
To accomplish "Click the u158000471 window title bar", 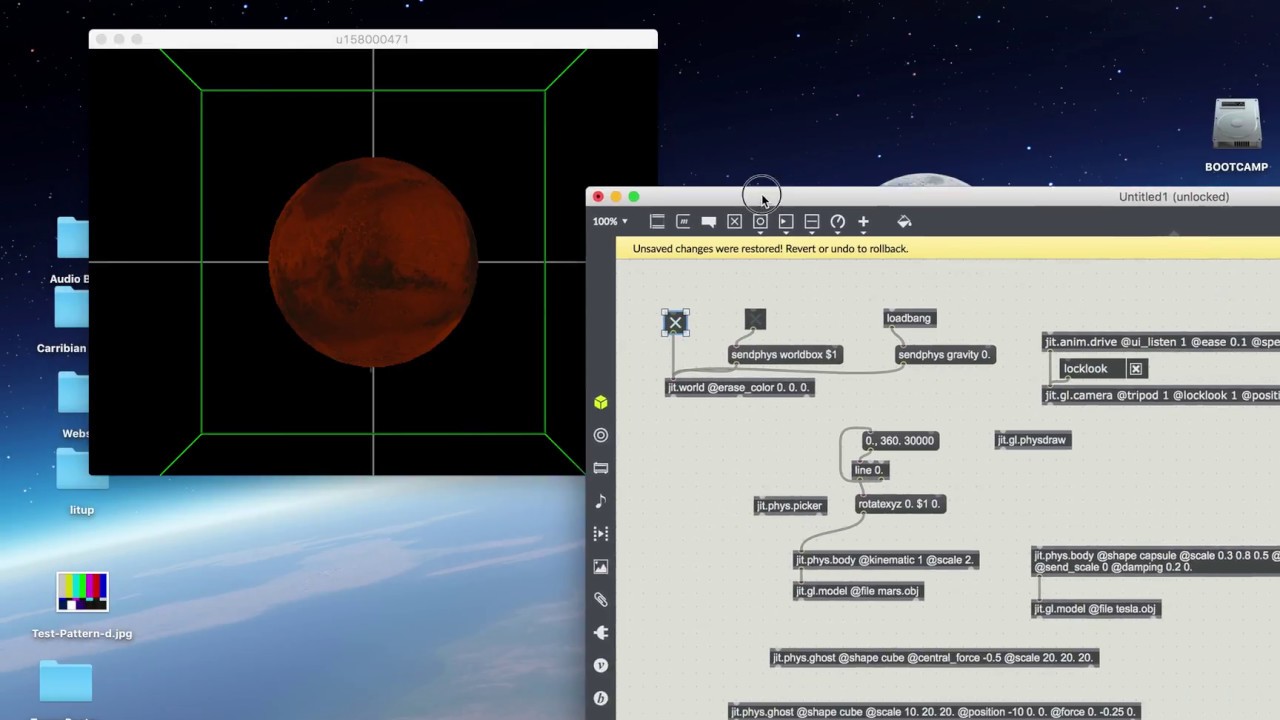I will coord(372,39).
